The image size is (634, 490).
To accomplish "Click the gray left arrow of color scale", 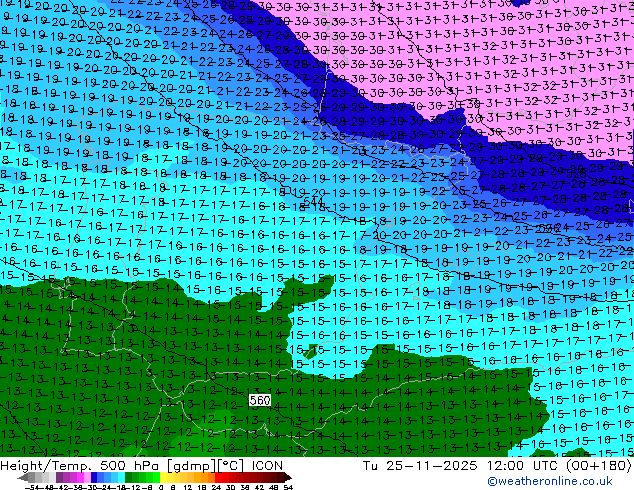I will [x=23, y=477].
